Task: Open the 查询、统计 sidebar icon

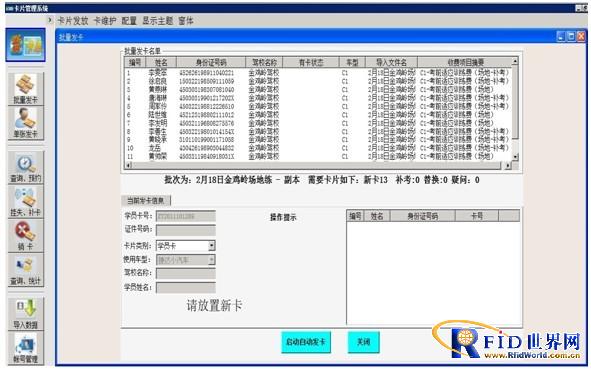Action: [x=26, y=269]
